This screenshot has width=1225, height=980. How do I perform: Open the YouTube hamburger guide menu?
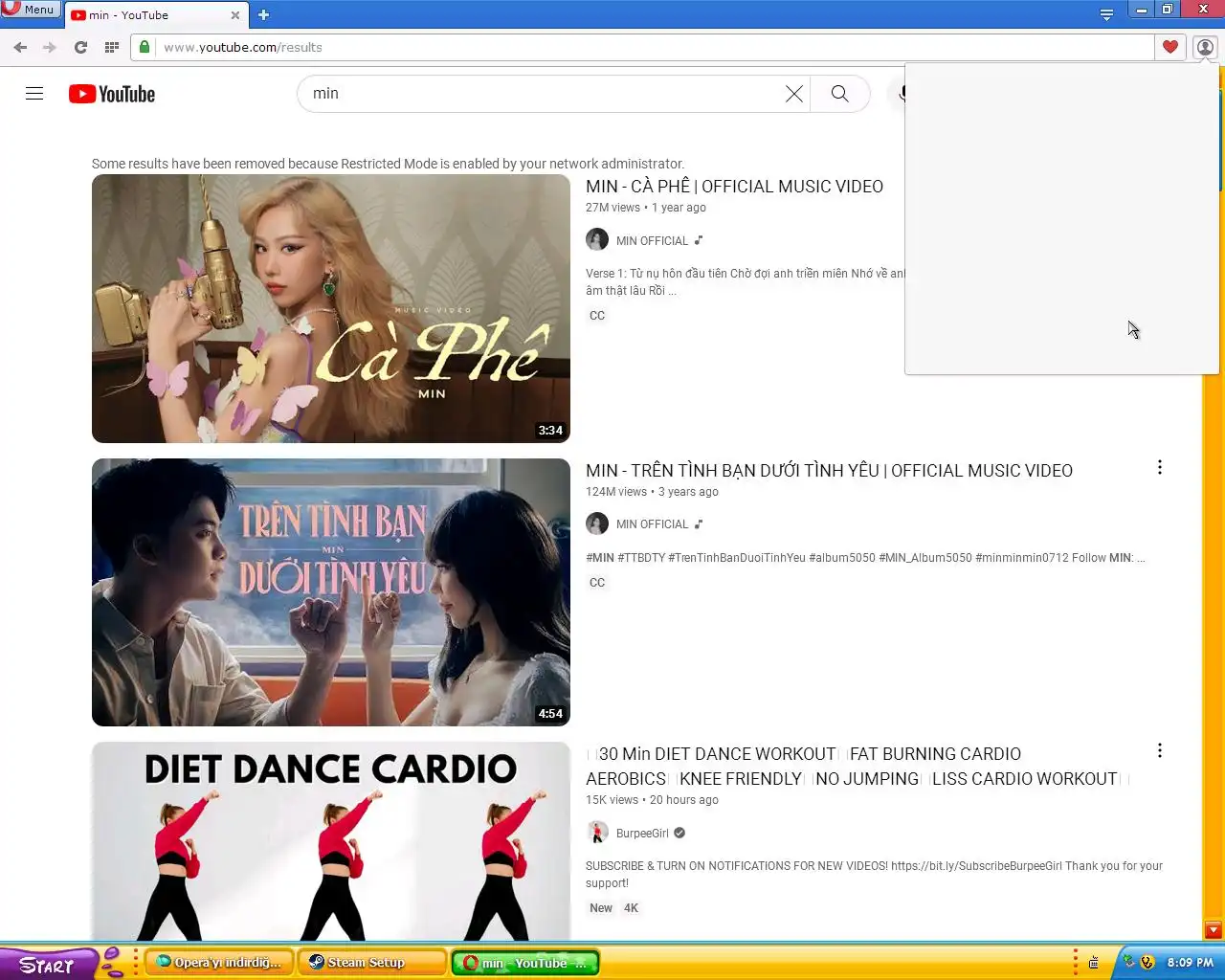(34, 94)
